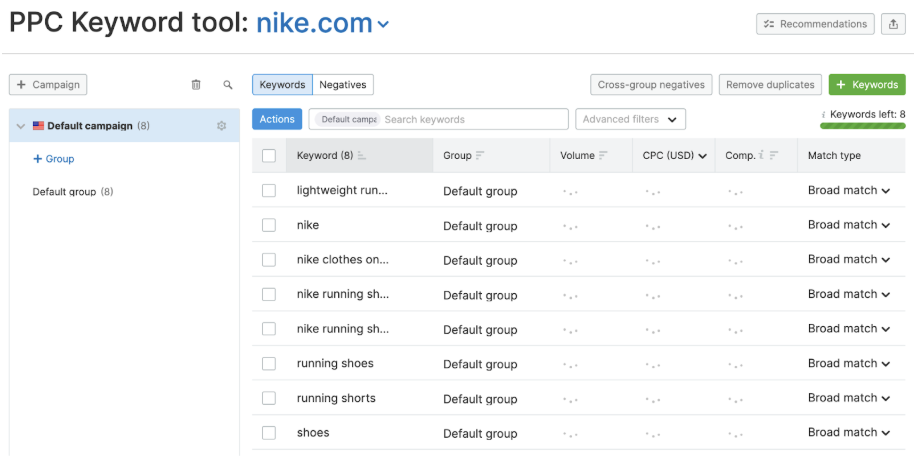This screenshot has height=472, width=924.
Task: Click the trash delete campaign icon
Action: [x=196, y=85]
